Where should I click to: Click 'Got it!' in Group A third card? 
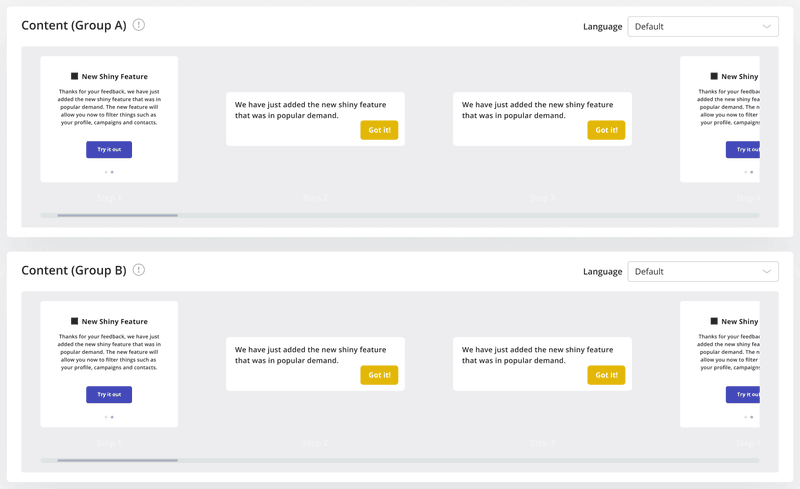pyautogui.click(x=606, y=130)
